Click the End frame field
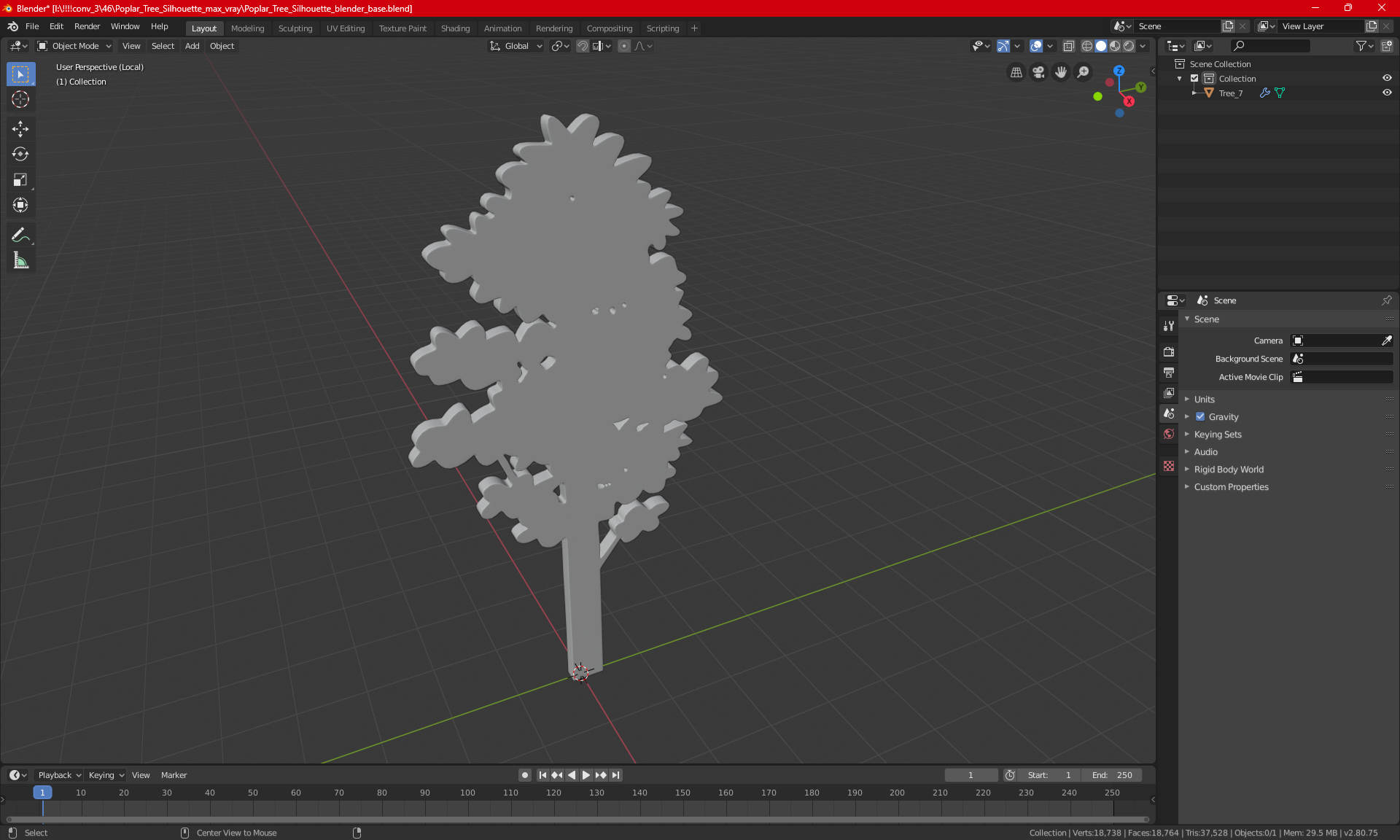Image resolution: width=1400 pixels, height=840 pixels. (1112, 775)
